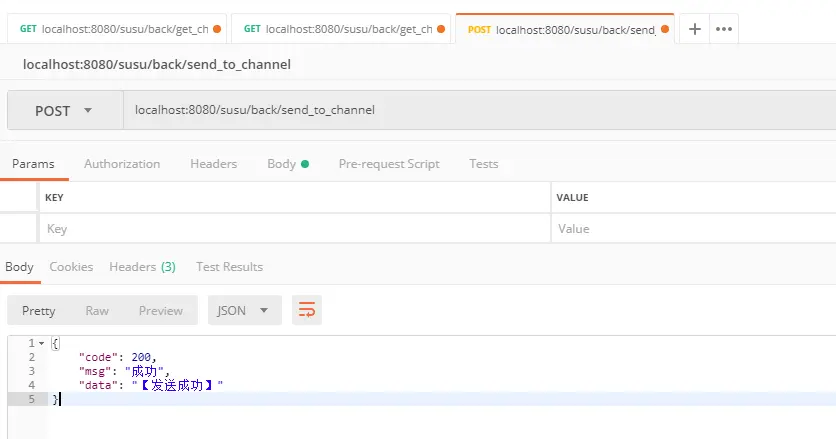Click line number 5 in response gutter
The image size is (836, 439).
point(31,399)
